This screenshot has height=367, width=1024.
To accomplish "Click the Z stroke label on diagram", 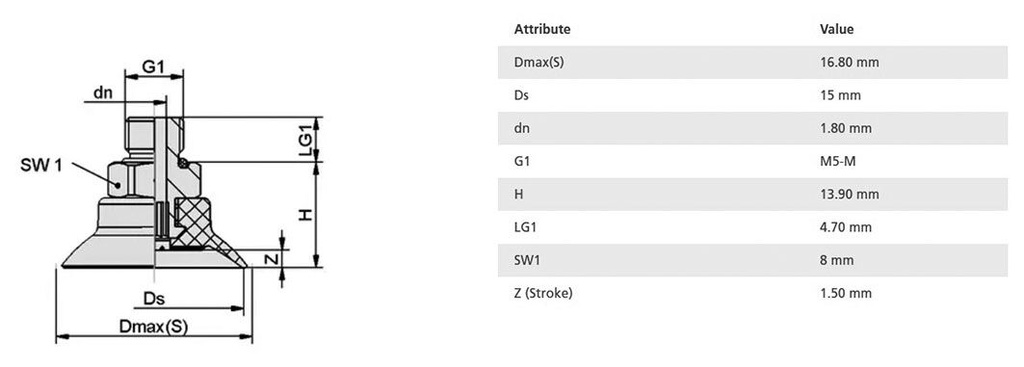I will [x=274, y=259].
